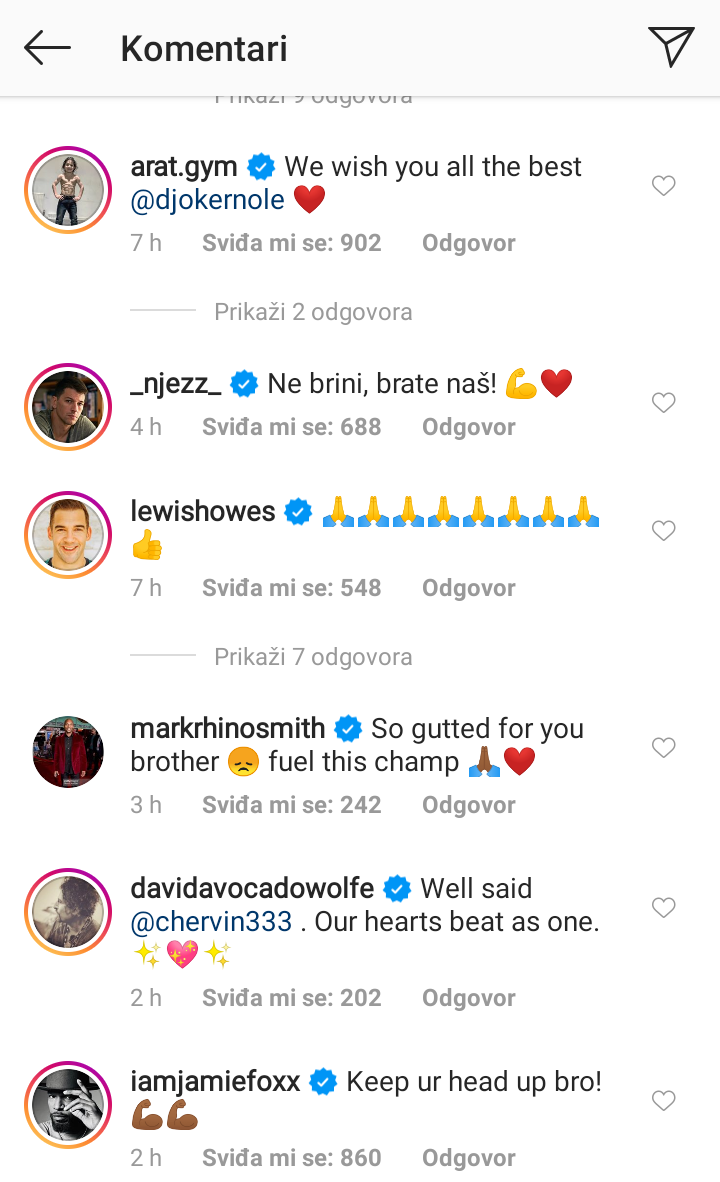720x1182 pixels.
Task: Expand 'Prikaži 7 odgovora' replies
Action: 313,657
